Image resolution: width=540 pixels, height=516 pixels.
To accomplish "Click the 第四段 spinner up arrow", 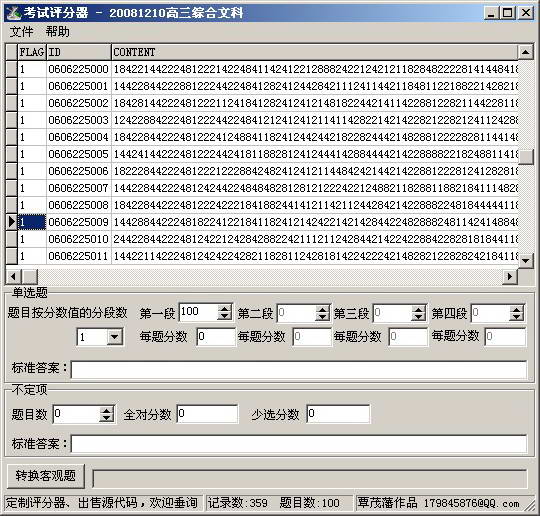I will 517,309.
